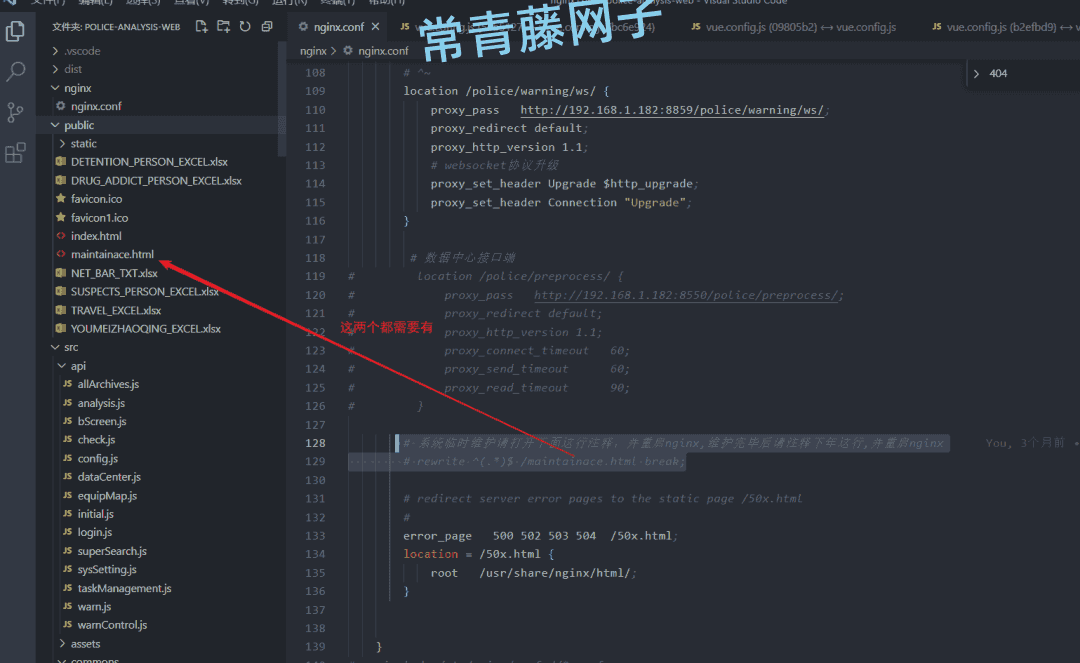The image size is (1080, 663).
Task: Open login.js file
Action: point(94,532)
